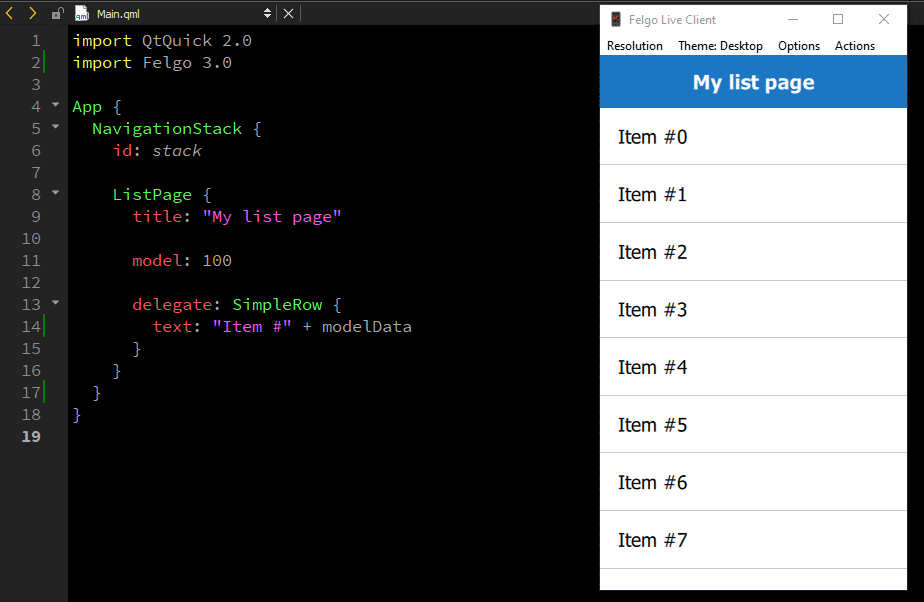This screenshot has height=602, width=924.
Task: Switch theme via the Theme: Desktop menu
Action: (720, 45)
